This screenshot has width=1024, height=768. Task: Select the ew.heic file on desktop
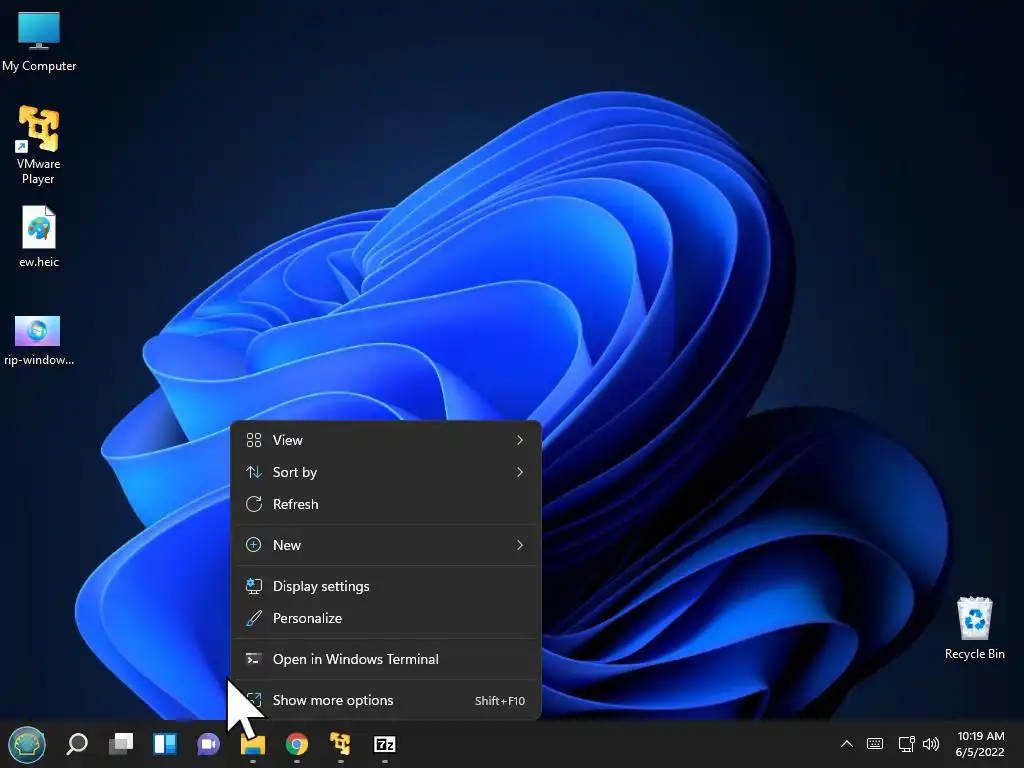tap(39, 236)
